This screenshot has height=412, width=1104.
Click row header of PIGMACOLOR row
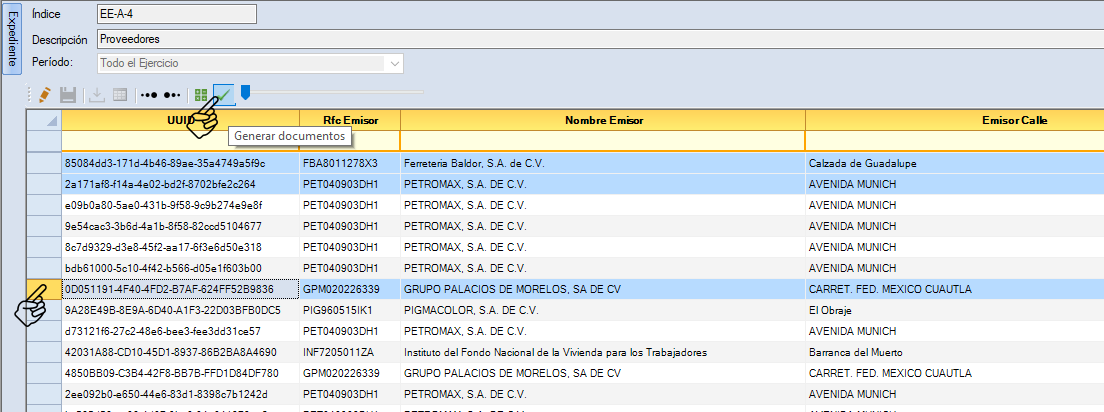[x=43, y=310]
